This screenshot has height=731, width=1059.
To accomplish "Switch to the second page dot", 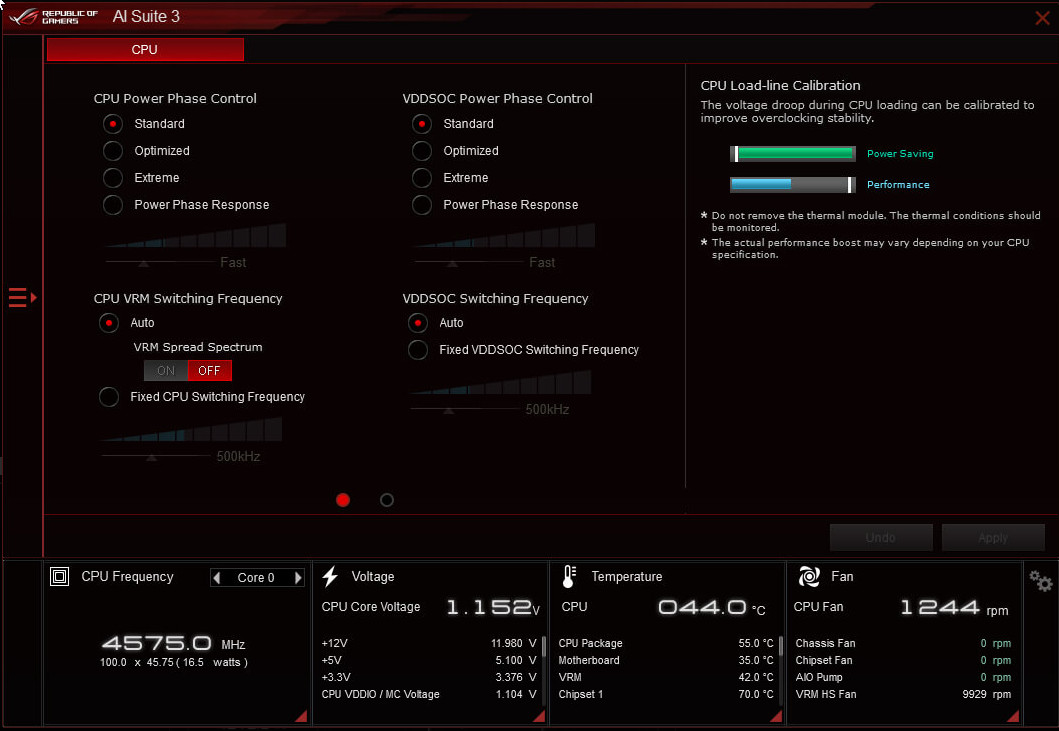I will click(387, 500).
